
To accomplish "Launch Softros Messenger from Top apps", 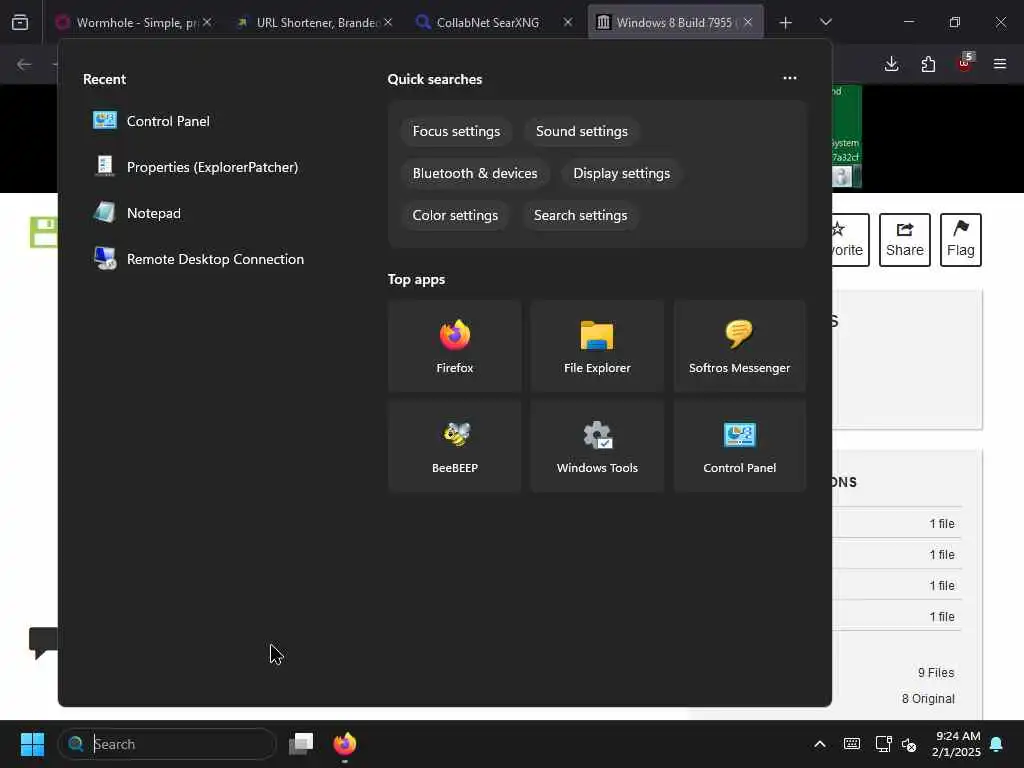I will click(739, 346).
